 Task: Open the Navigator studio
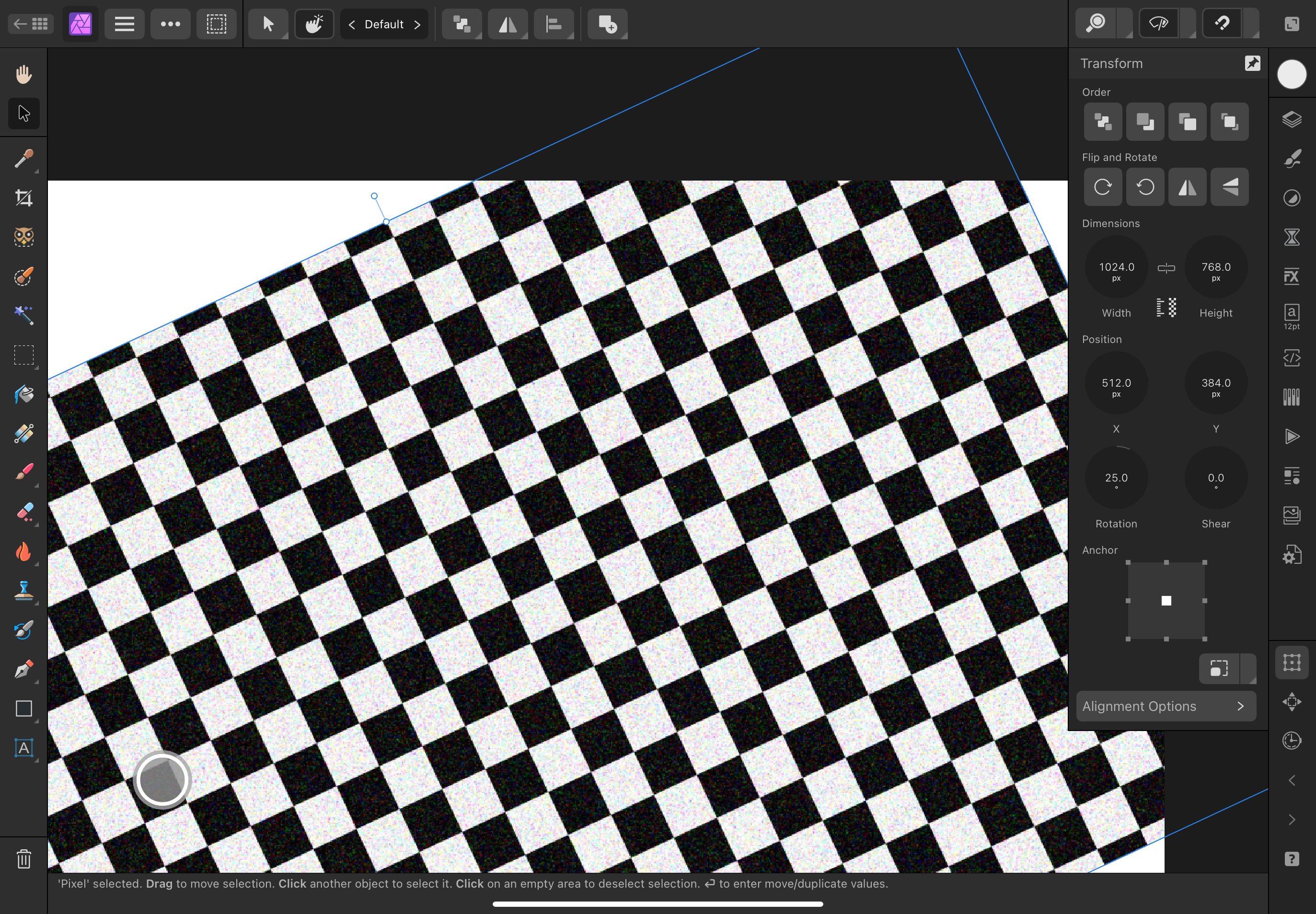point(1292,701)
